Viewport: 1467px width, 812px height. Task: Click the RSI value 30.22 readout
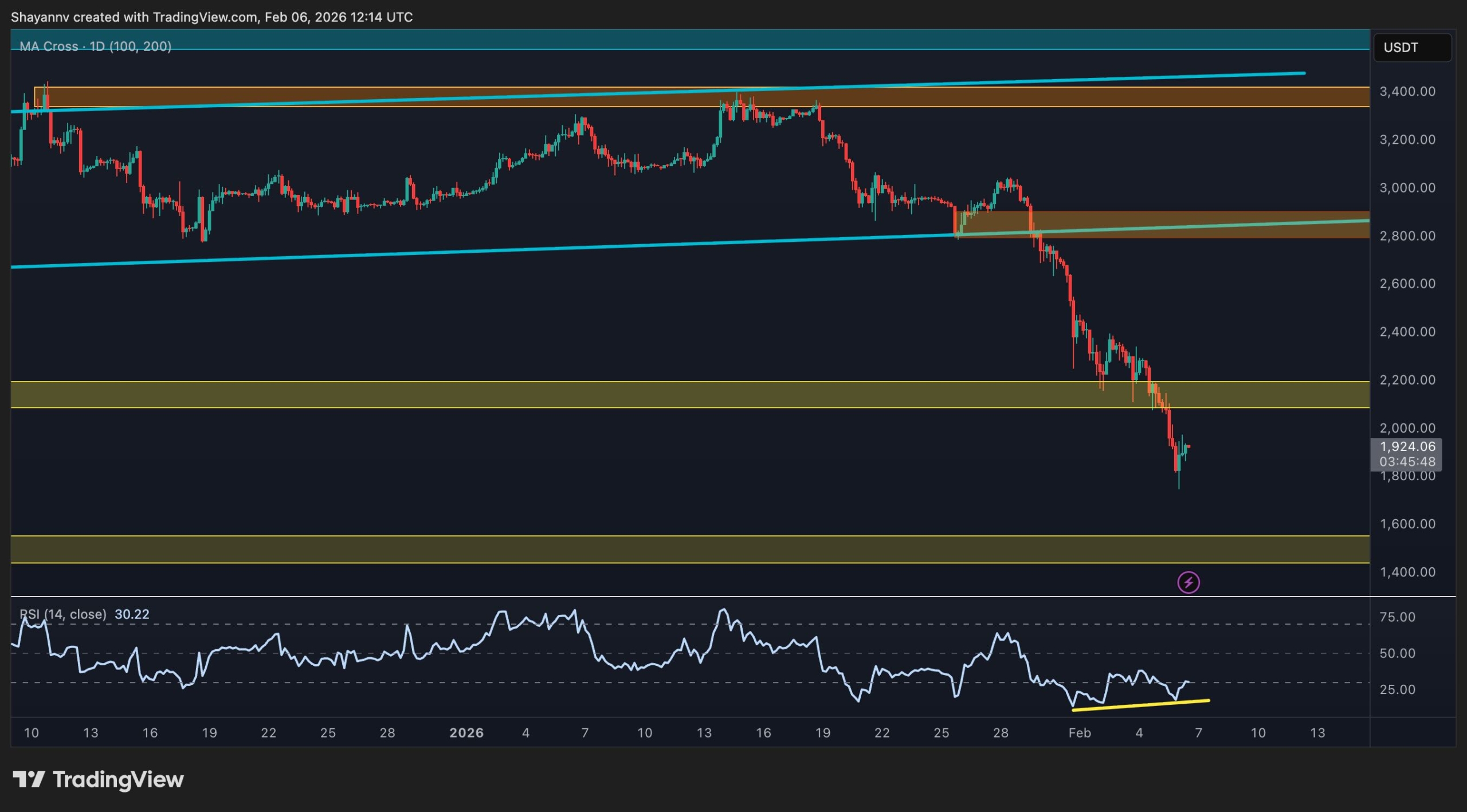click(132, 614)
